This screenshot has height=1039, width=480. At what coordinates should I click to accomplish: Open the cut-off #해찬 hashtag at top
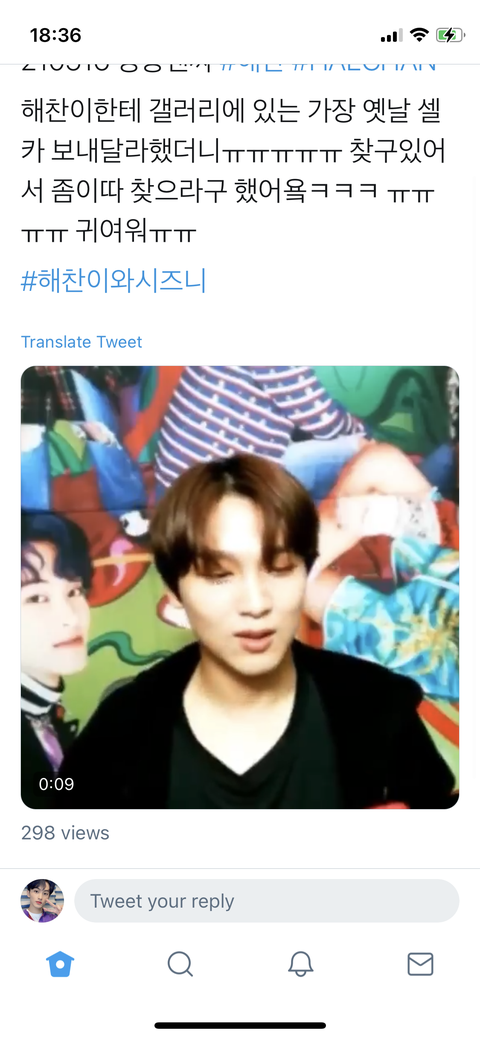coord(253,68)
